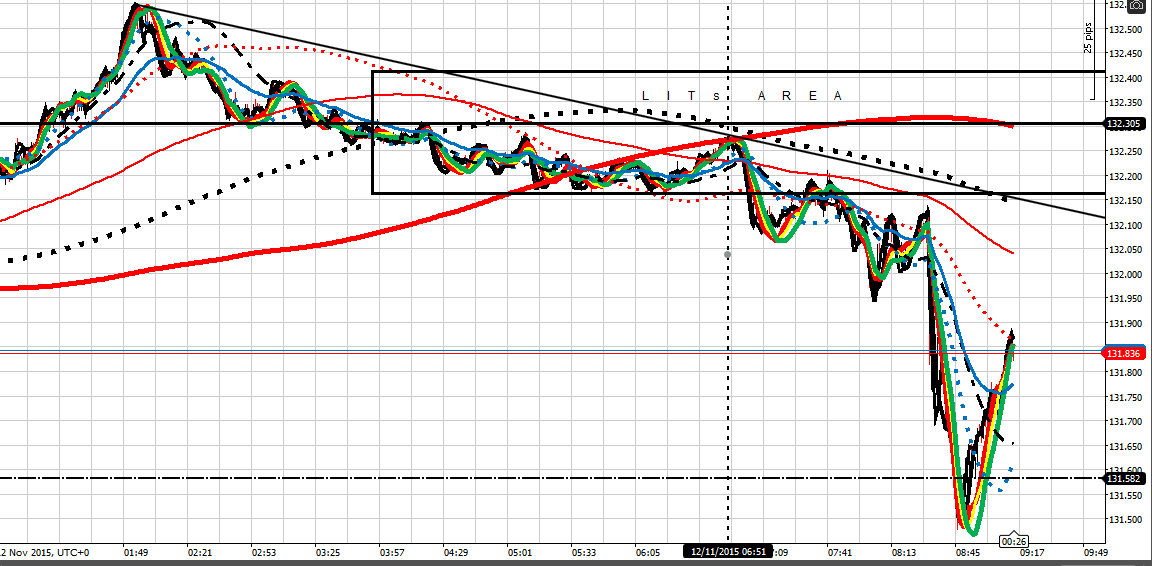Screen dimensions: 1152x566
Task: Click the 00:26 candle countdown label
Action: pos(1014,543)
